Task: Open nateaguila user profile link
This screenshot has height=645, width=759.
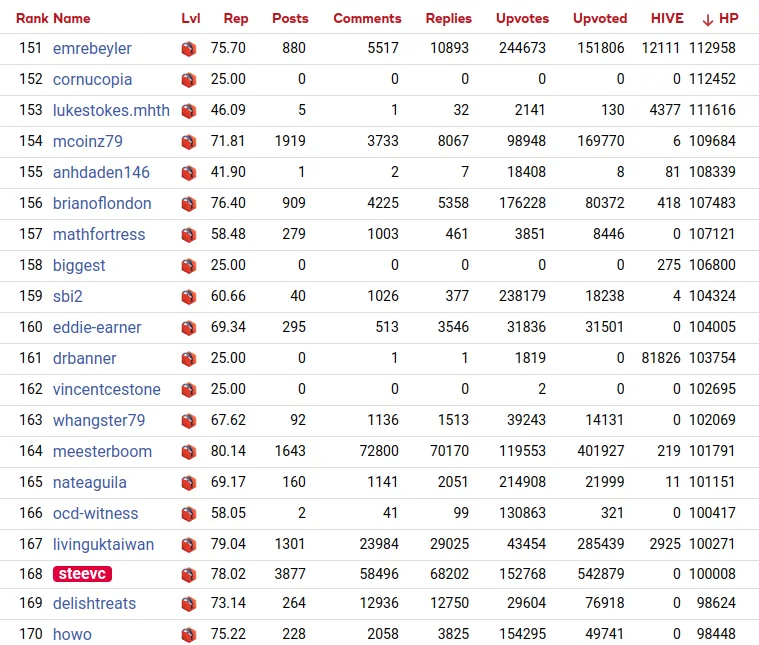Action: pos(90,482)
